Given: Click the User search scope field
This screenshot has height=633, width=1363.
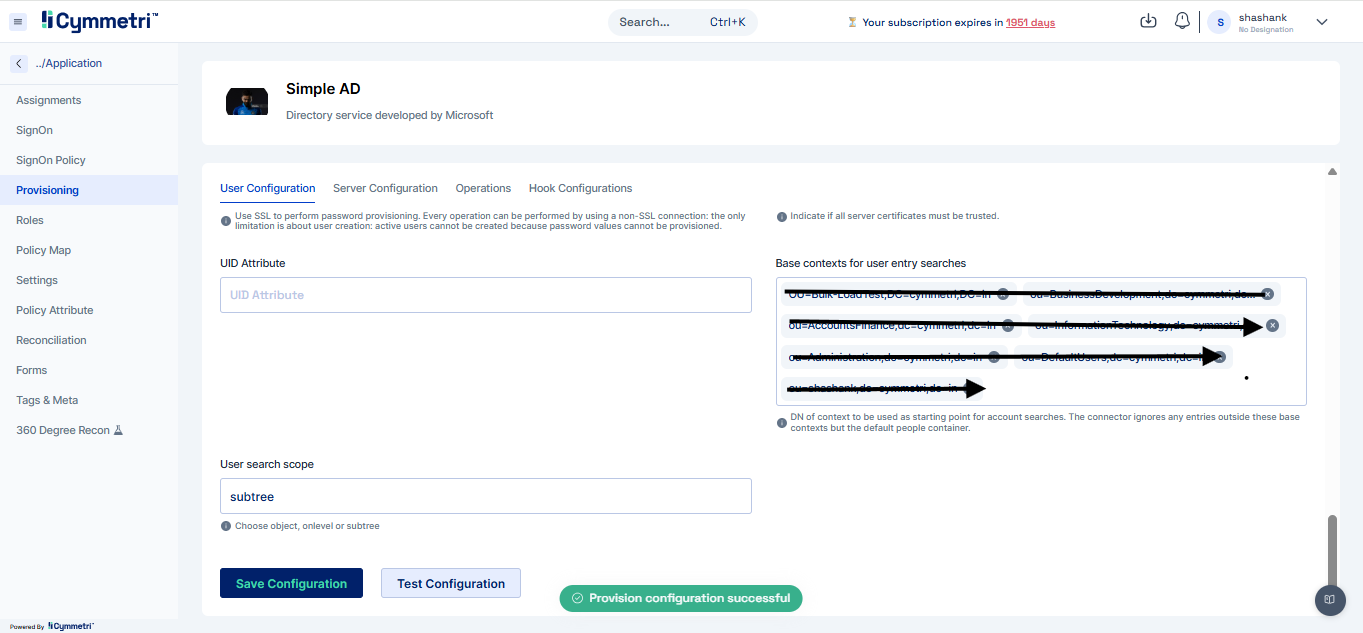Looking at the screenshot, I should [485, 496].
